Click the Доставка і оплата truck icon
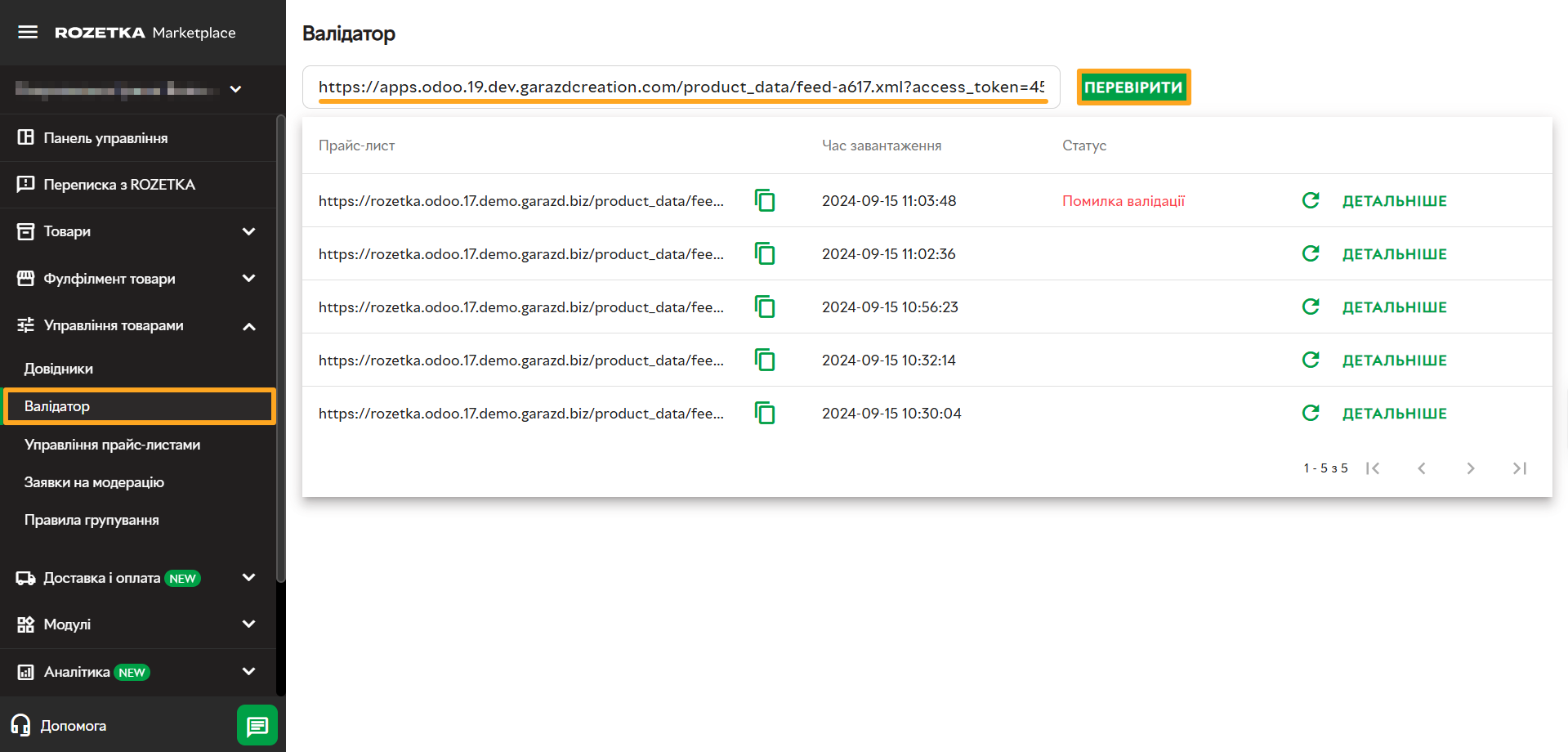1568x752 pixels. (x=26, y=578)
